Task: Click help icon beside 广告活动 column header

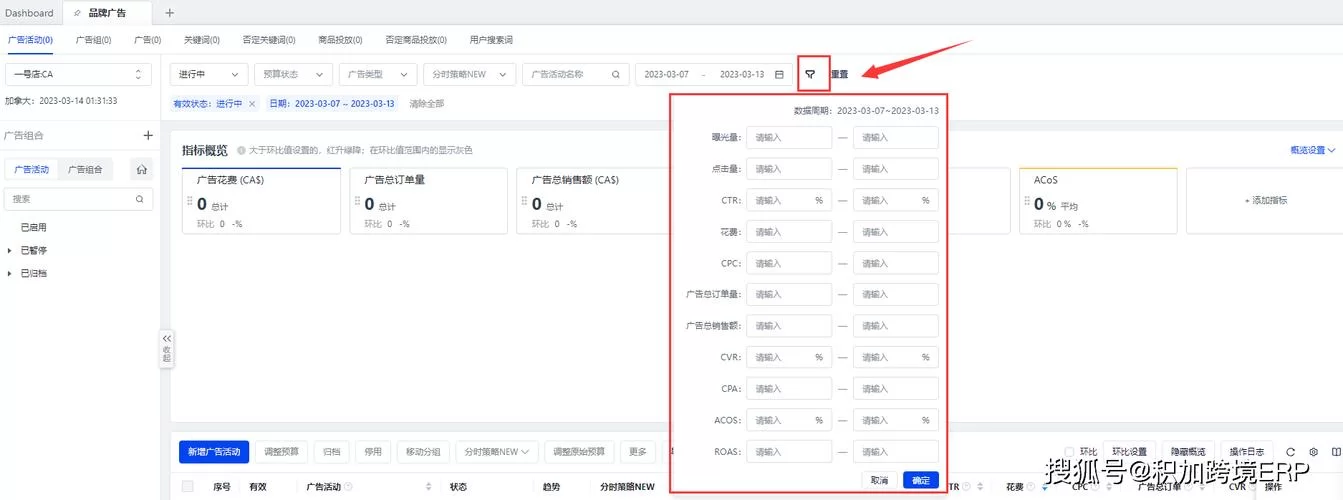Action: (x=348, y=487)
